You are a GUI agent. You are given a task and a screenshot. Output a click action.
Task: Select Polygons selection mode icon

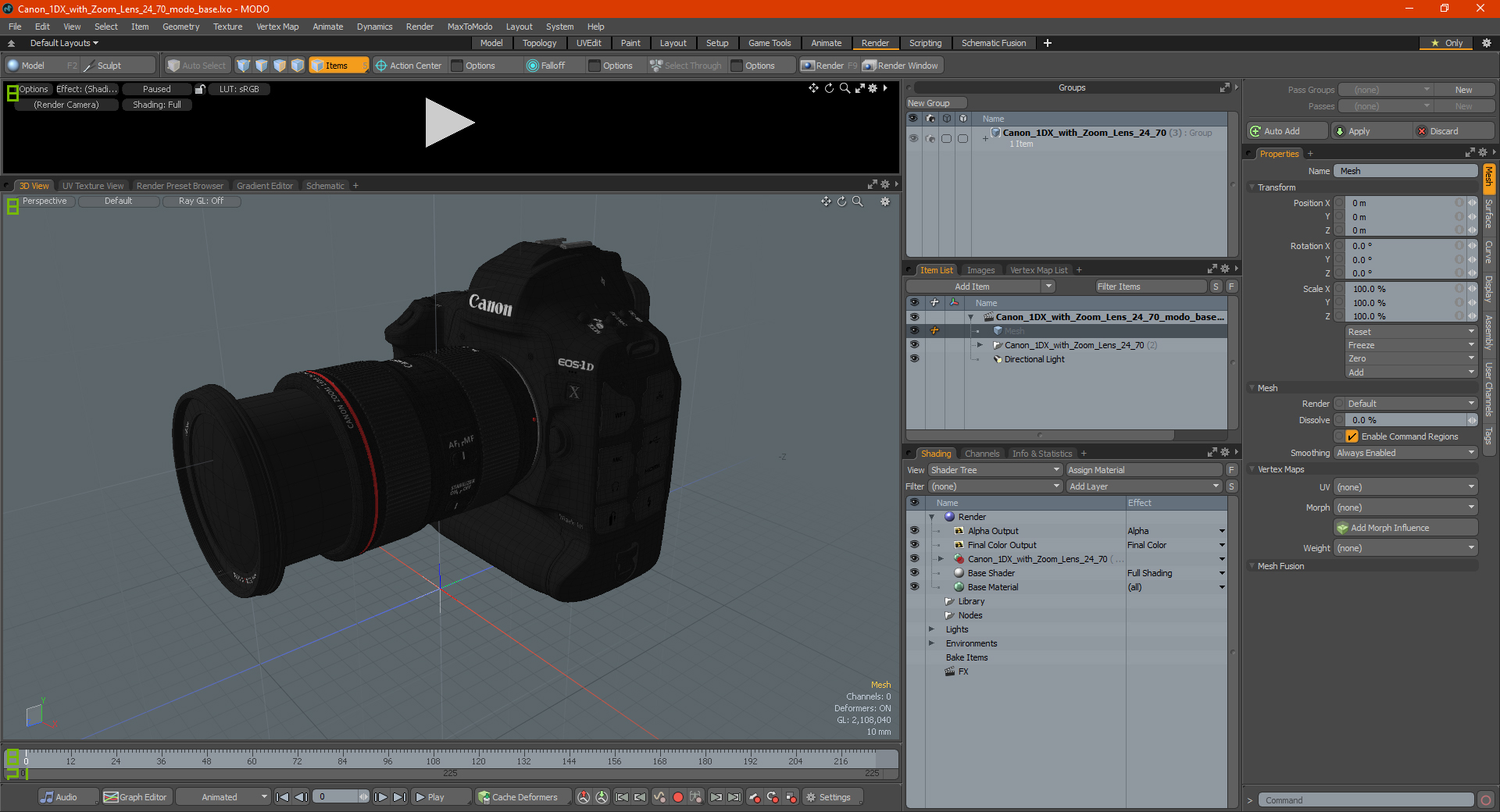pyautogui.click(x=280, y=66)
